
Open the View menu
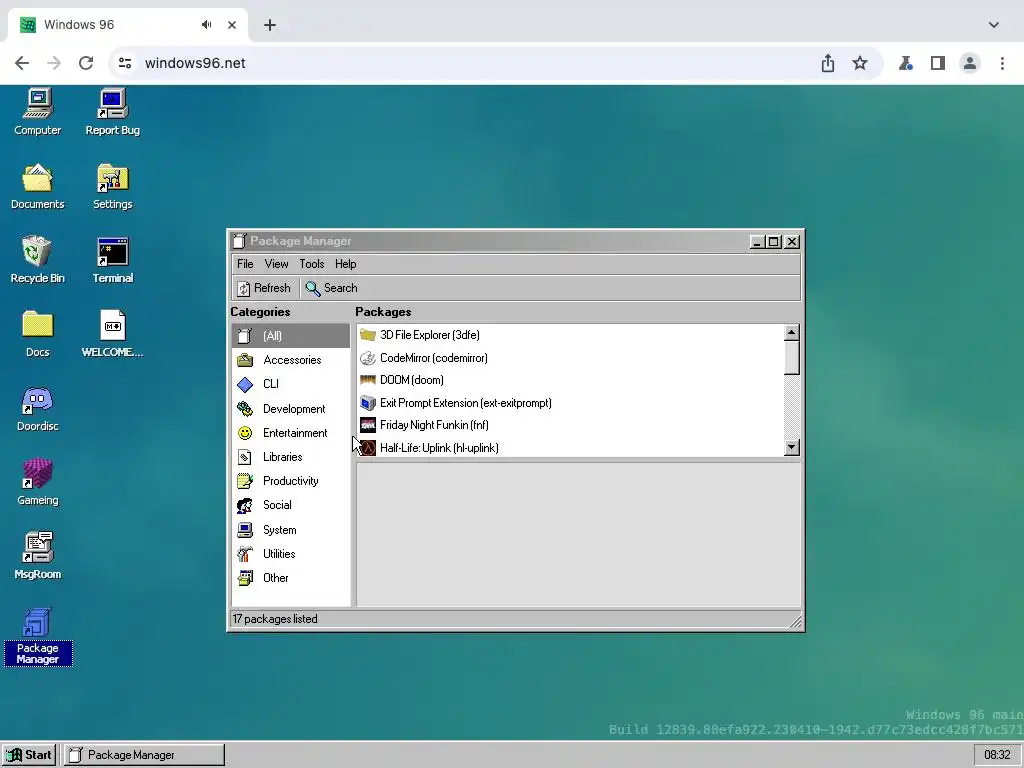[x=276, y=264]
